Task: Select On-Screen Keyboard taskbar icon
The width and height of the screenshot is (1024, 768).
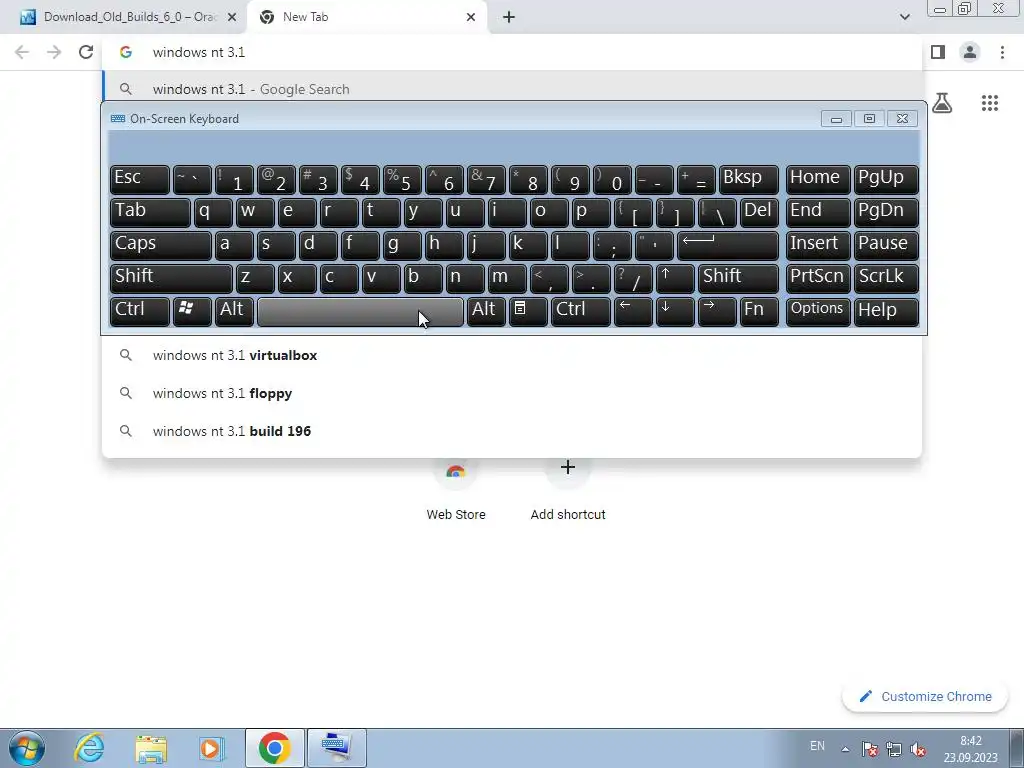Action: [x=337, y=748]
